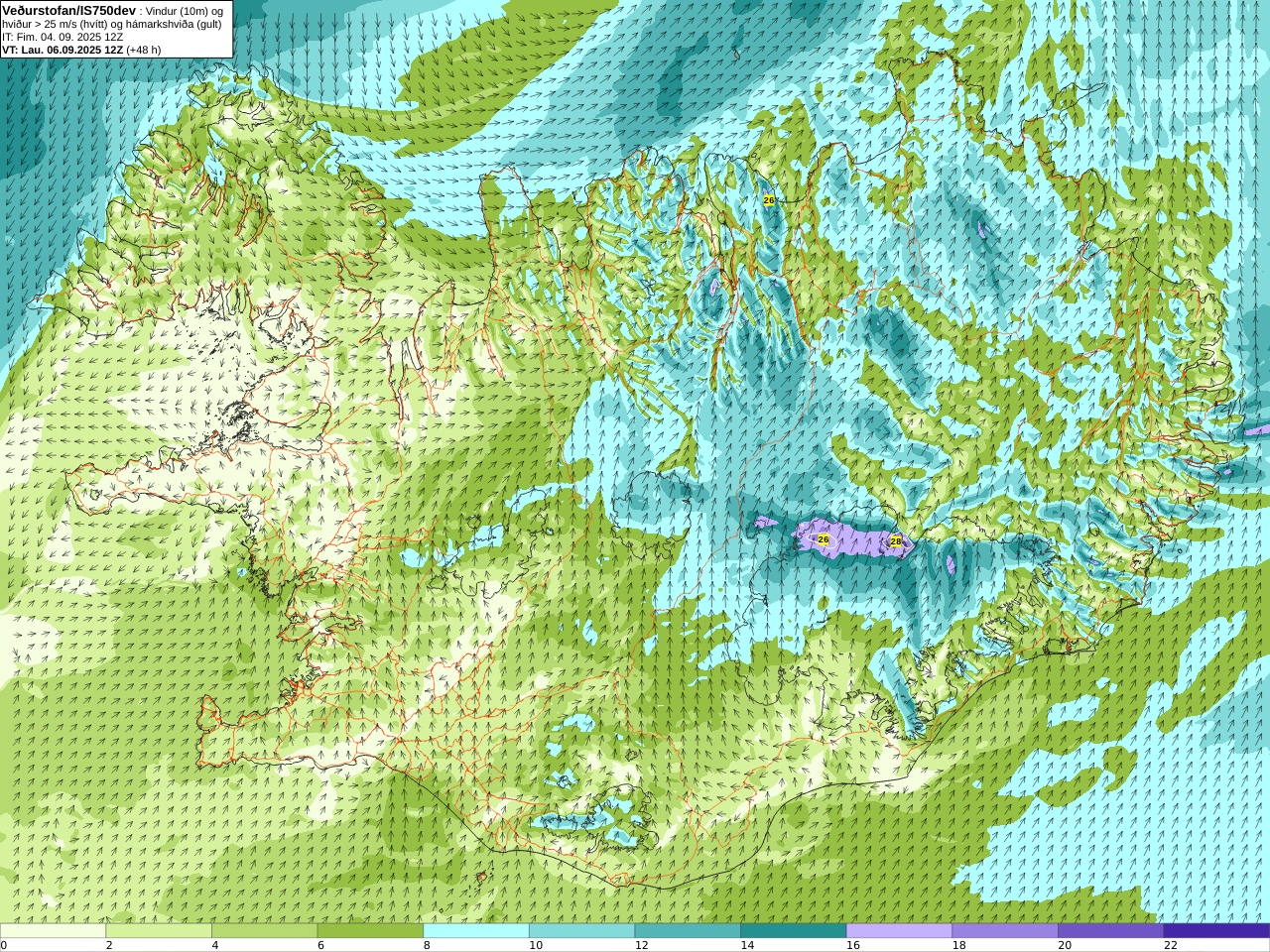
Task: Click the scale label 22
Action: pos(1171,945)
